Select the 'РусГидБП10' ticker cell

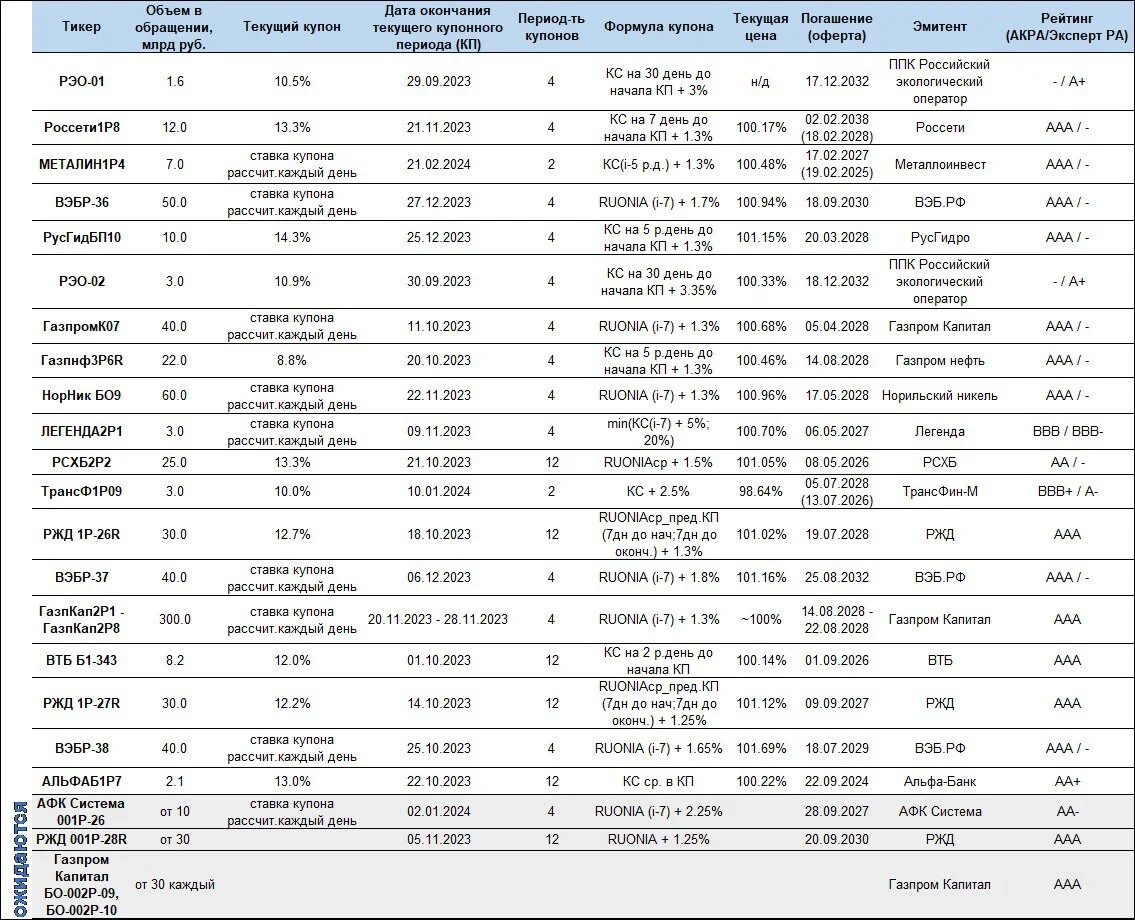pyautogui.click(x=82, y=237)
